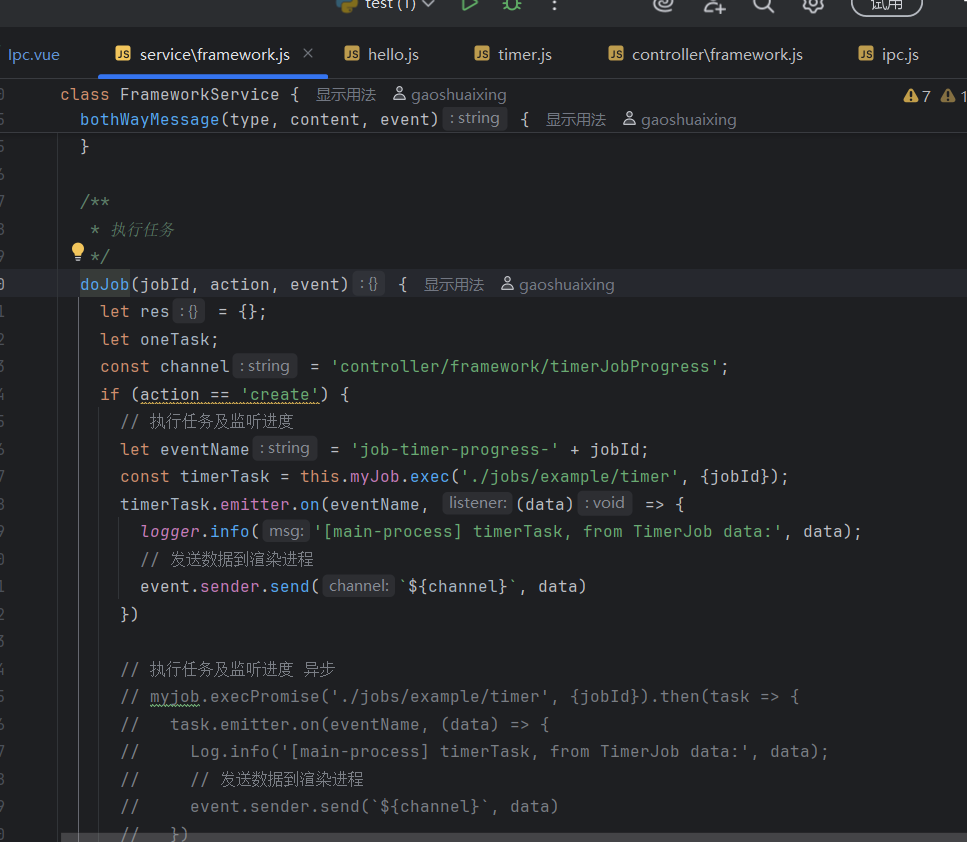Click person icon beside doJob author

(x=507, y=284)
